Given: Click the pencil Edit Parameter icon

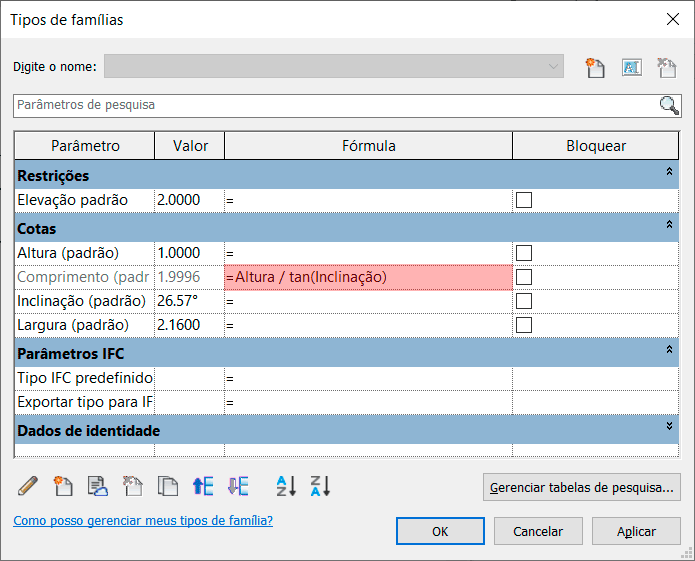Looking at the screenshot, I should (28, 487).
